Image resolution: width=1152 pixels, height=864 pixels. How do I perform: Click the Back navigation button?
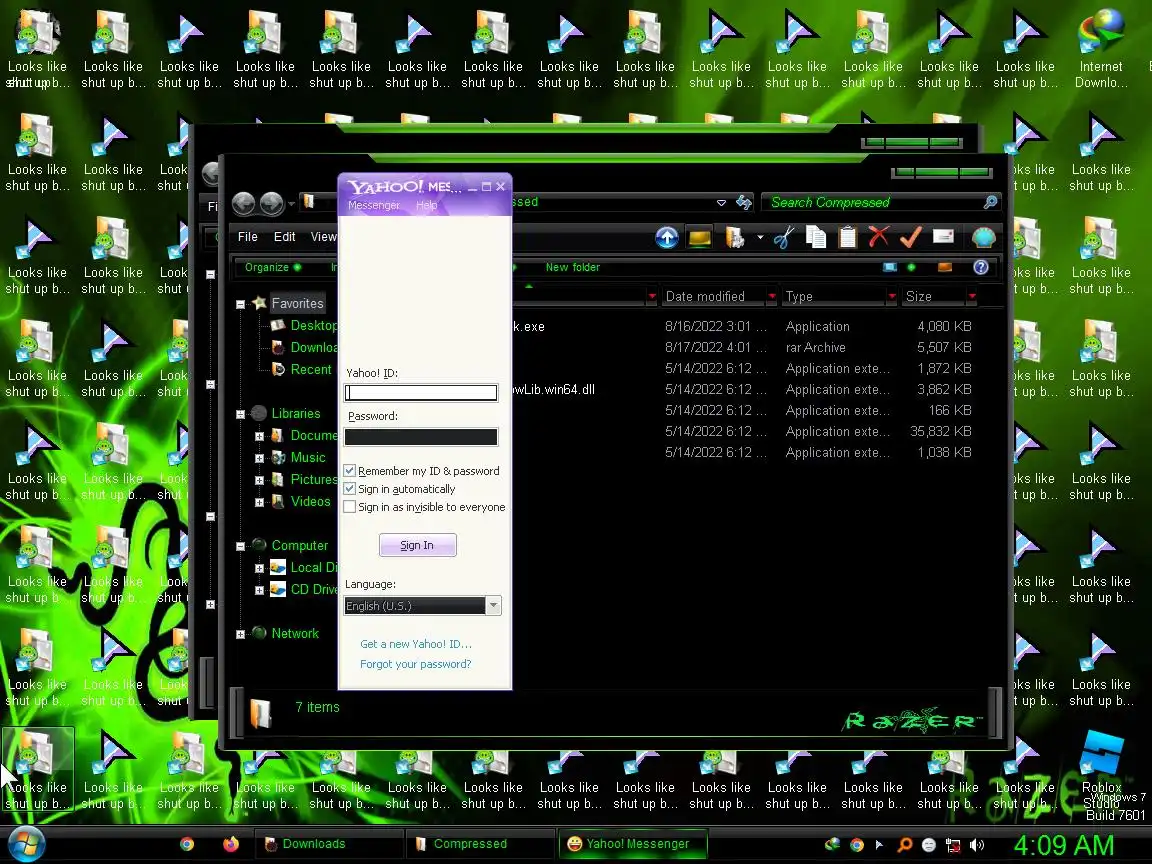pos(243,203)
